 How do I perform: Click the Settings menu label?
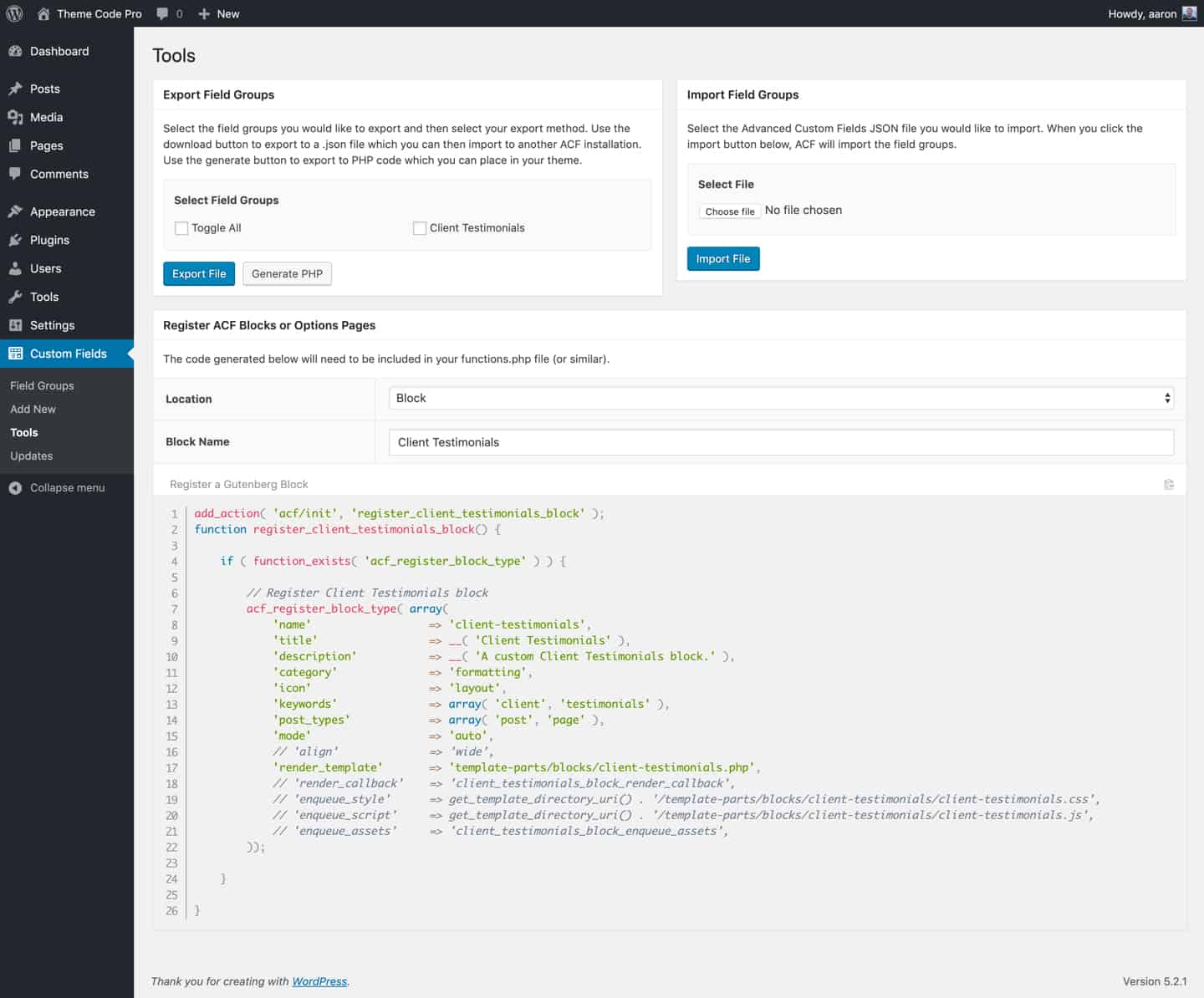tap(52, 325)
